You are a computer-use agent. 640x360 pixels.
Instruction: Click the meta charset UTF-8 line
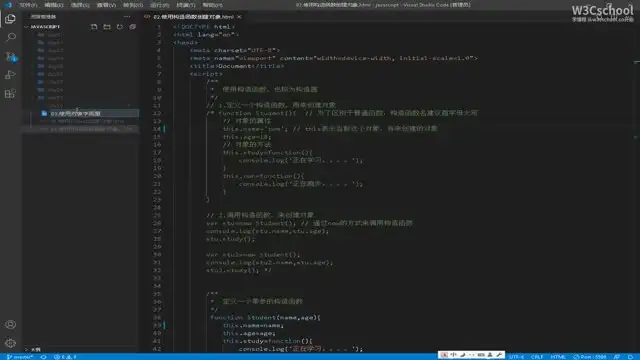click(235, 50)
